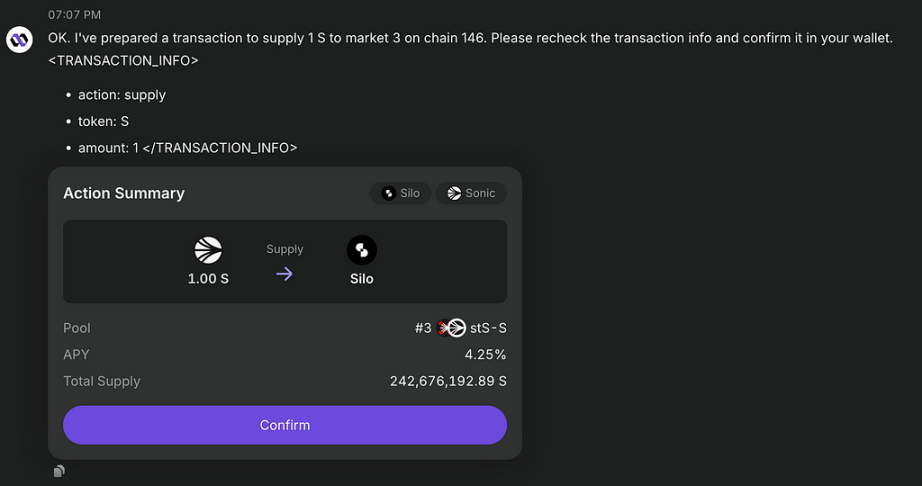Select the Silo protocol chip
Image resolution: width=922 pixels, height=486 pixels.
[x=400, y=193]
